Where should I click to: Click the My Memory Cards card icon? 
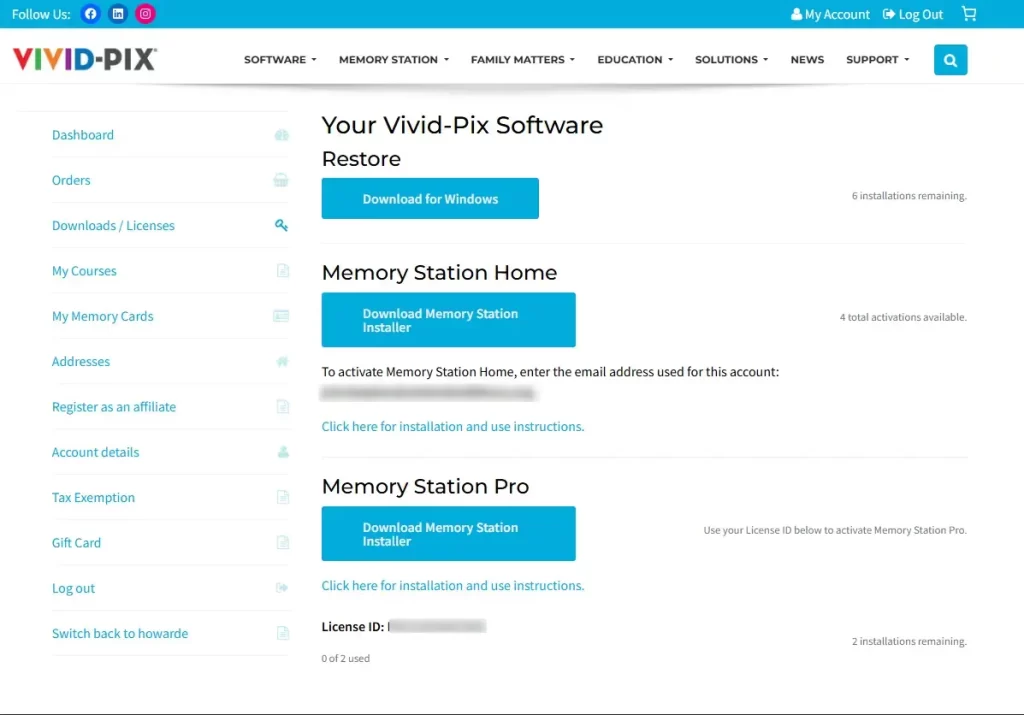pyautogui.click(x=281, y=316)
